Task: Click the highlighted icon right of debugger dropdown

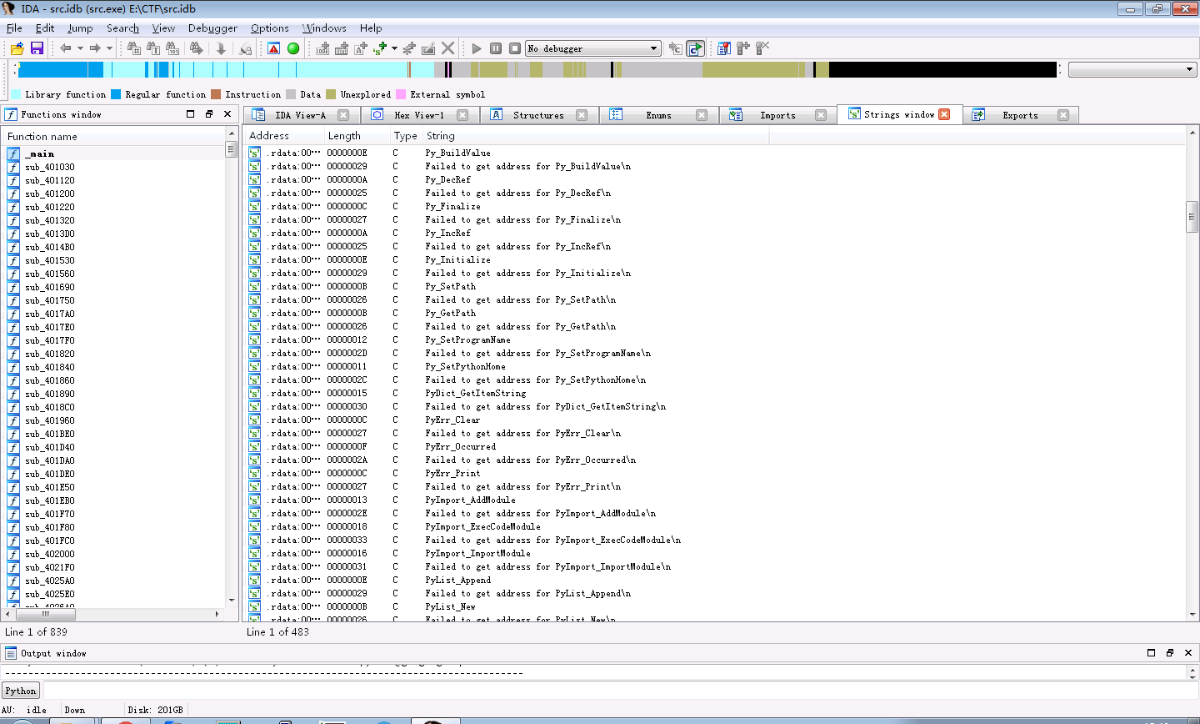Action: (696, 48)
